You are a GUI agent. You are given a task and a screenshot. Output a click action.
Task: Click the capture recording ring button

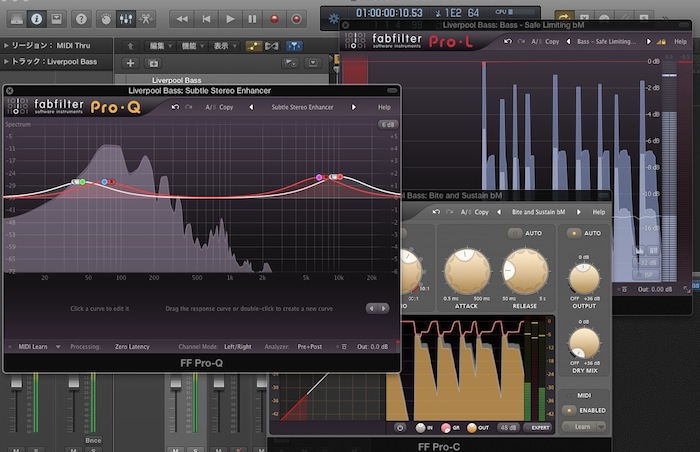click(x=296, y=19)
